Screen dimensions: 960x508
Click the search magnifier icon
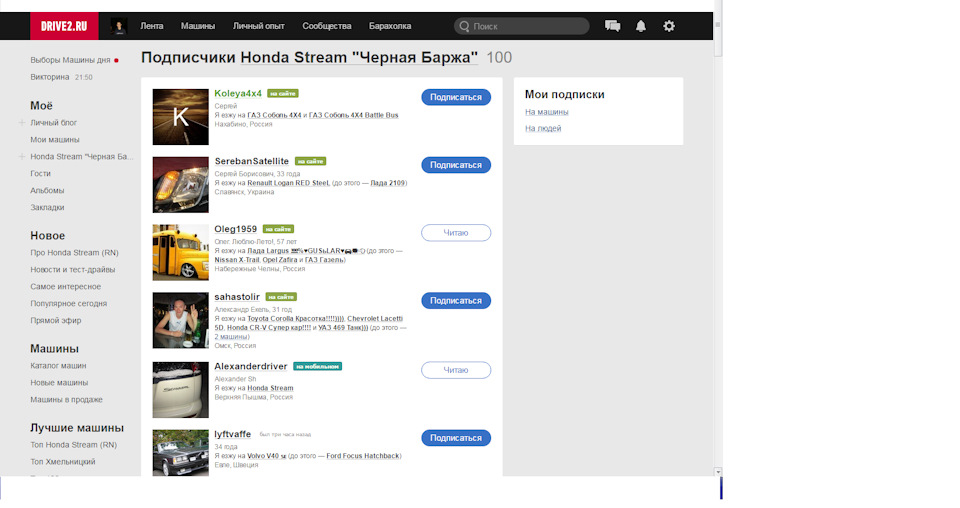(x=464, y=26)
